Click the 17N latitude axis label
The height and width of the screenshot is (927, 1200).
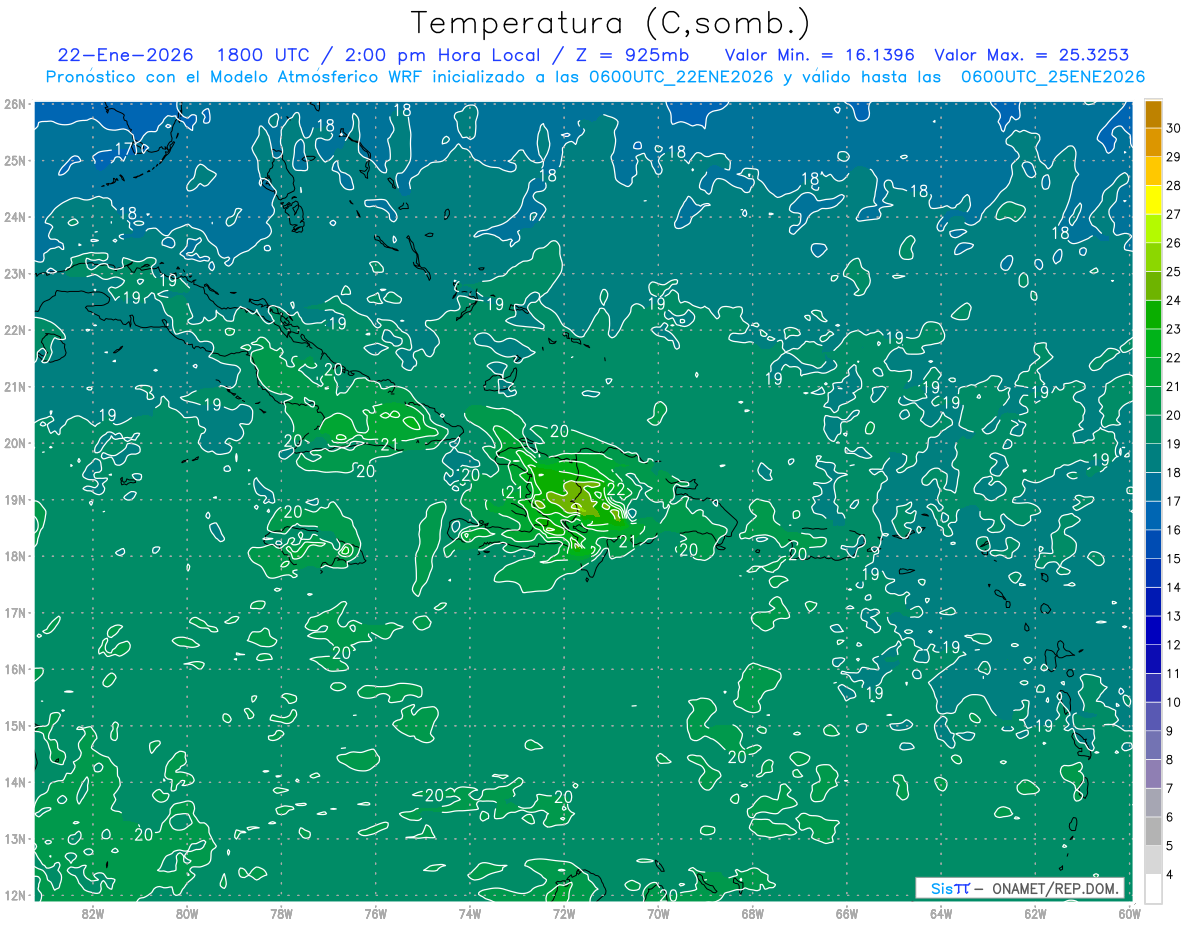click(x=14, y=612)
